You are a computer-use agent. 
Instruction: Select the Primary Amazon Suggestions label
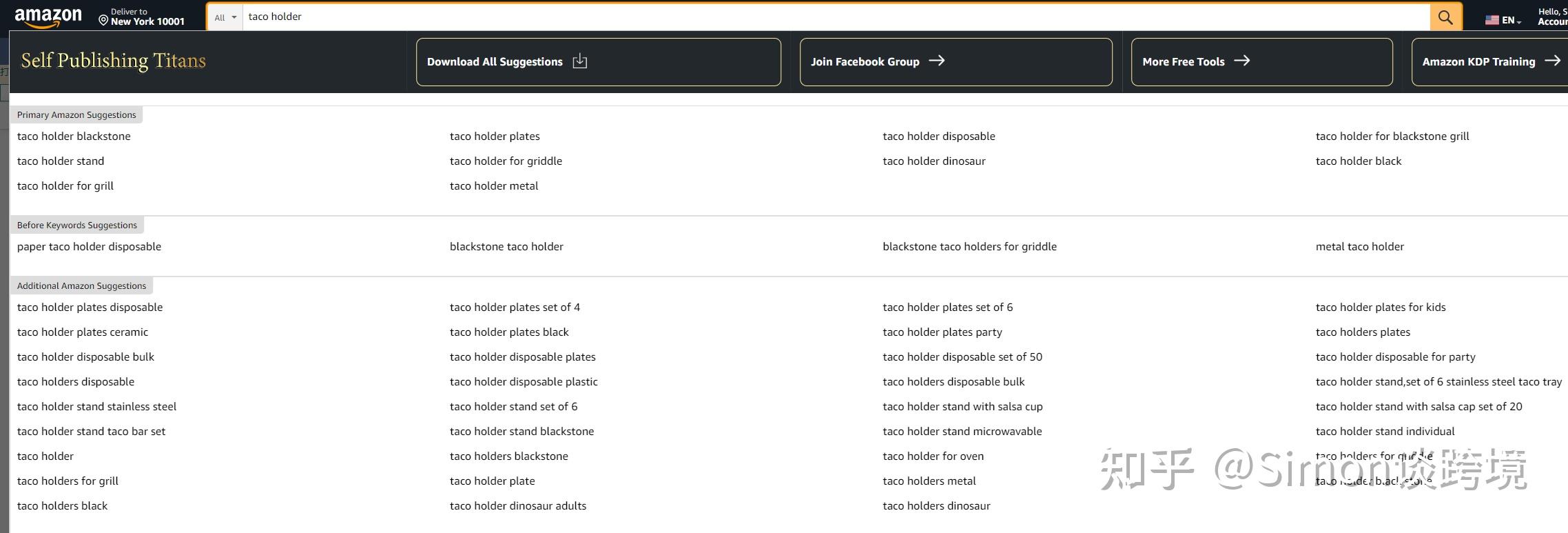(76, 115)
